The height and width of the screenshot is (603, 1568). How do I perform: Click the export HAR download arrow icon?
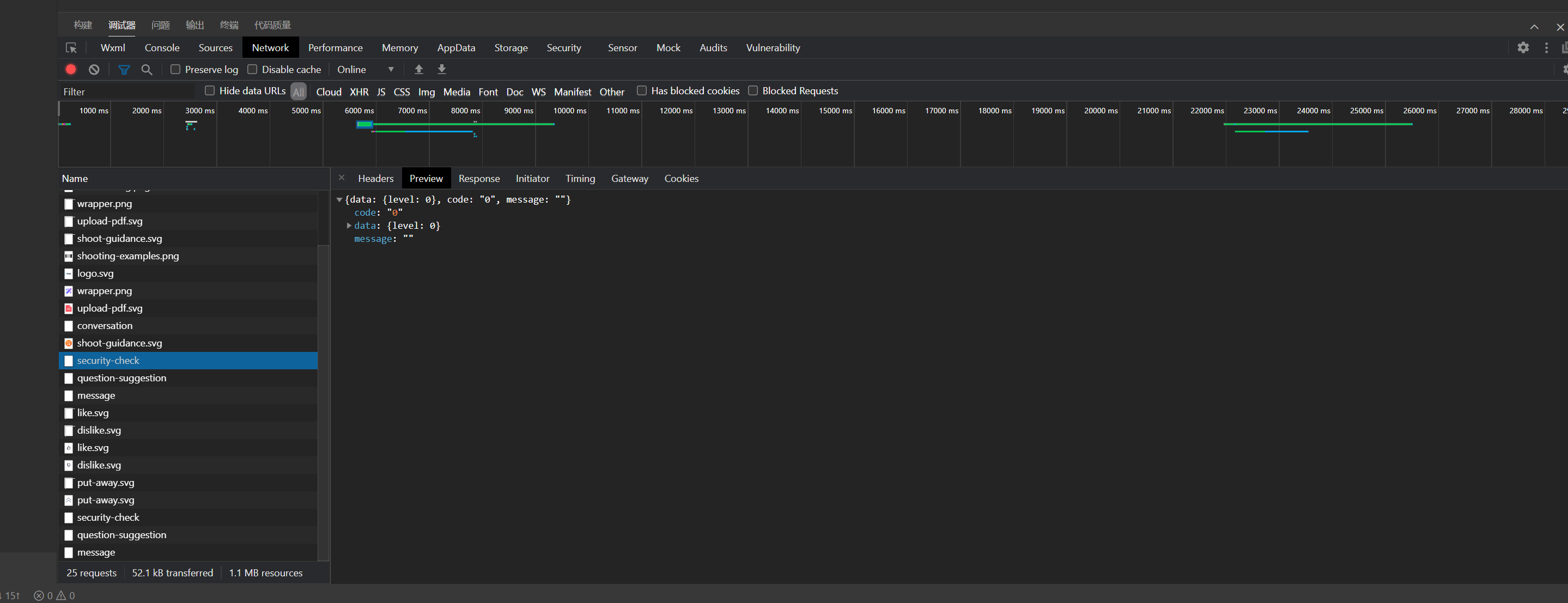442,69
